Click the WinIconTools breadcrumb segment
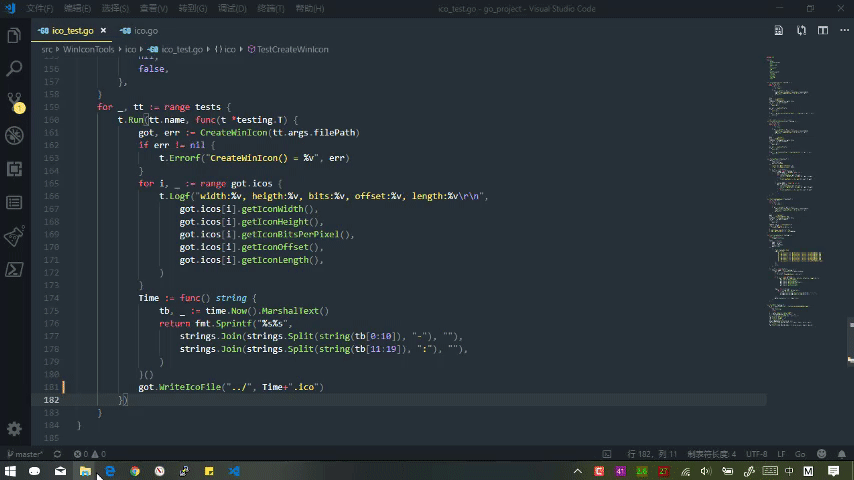The width and height of the screenshot is (854, 480). (x=88, y=50)
